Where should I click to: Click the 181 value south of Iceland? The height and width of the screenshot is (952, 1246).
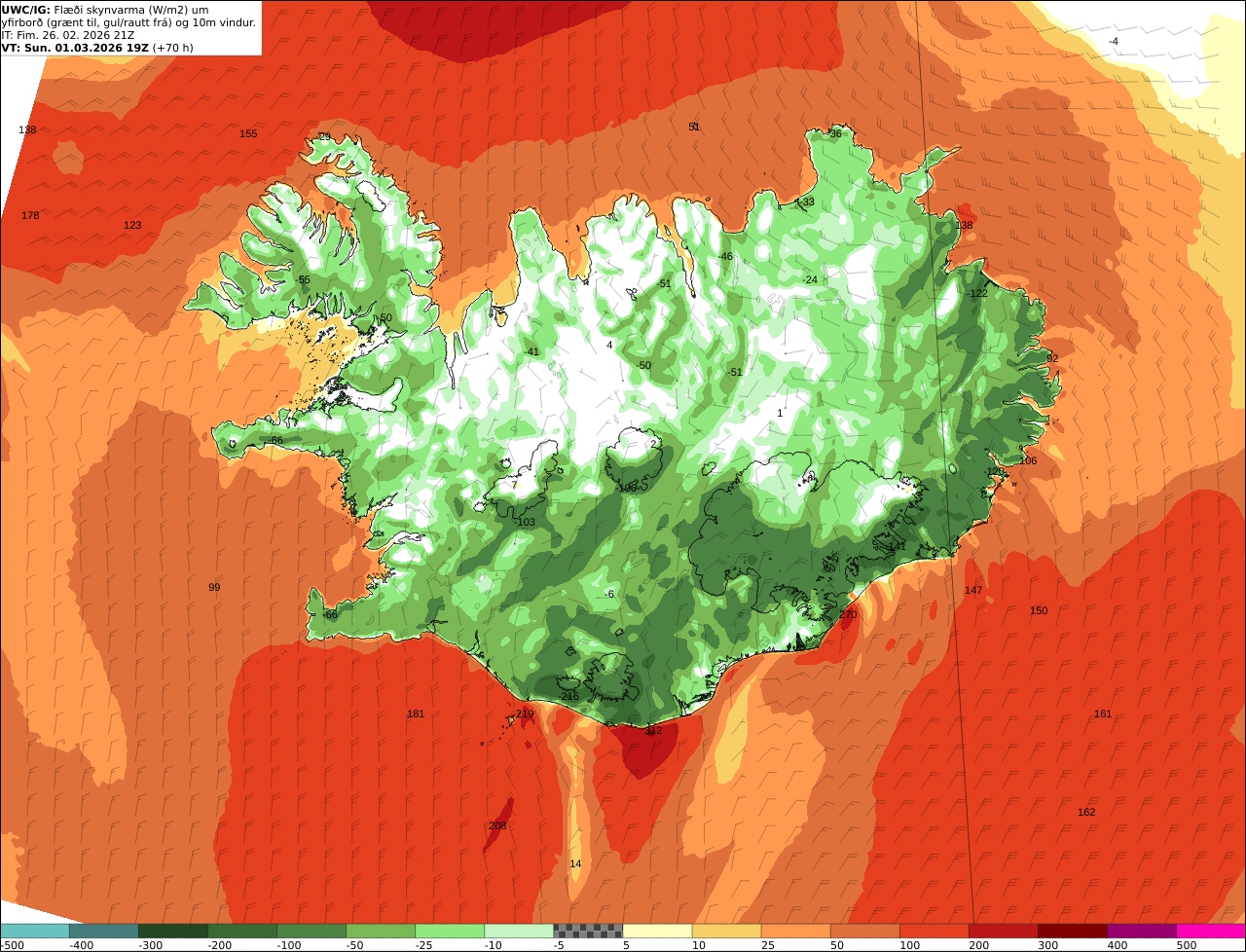416,714
